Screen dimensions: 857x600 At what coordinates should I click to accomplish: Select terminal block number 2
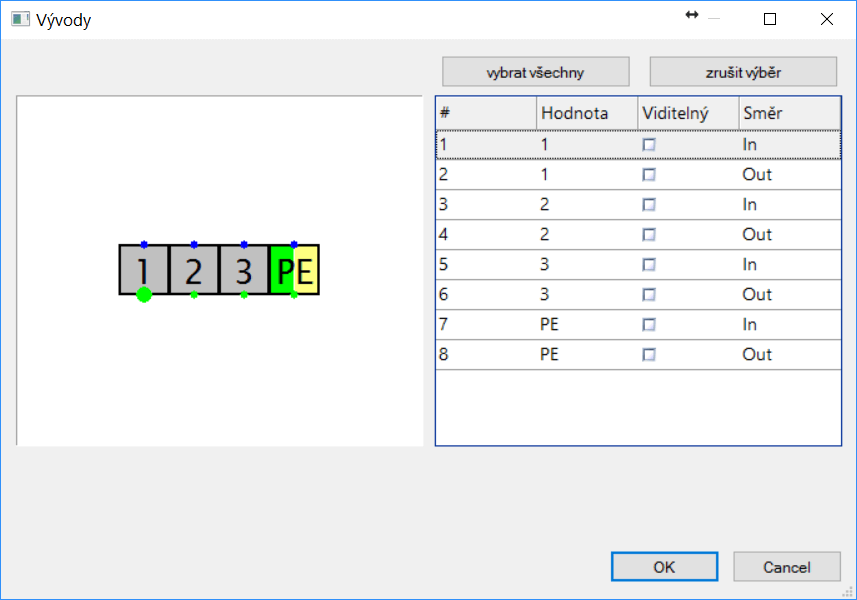194,269
